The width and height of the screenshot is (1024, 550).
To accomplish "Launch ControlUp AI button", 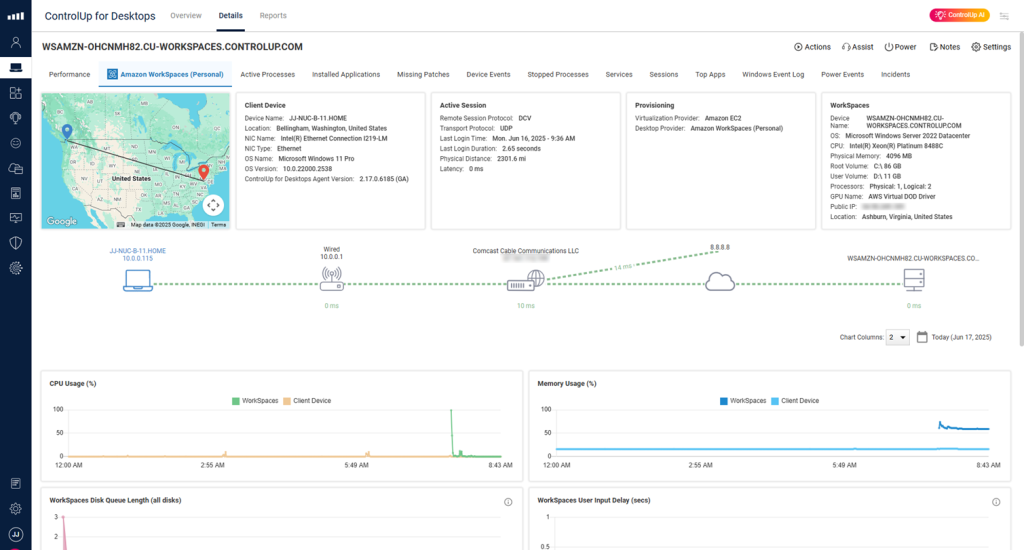I will click(959, 15).
